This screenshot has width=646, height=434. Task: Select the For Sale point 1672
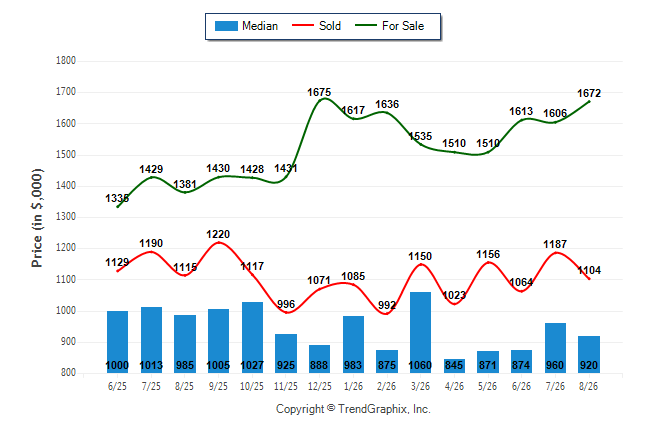tap(589, 101)
